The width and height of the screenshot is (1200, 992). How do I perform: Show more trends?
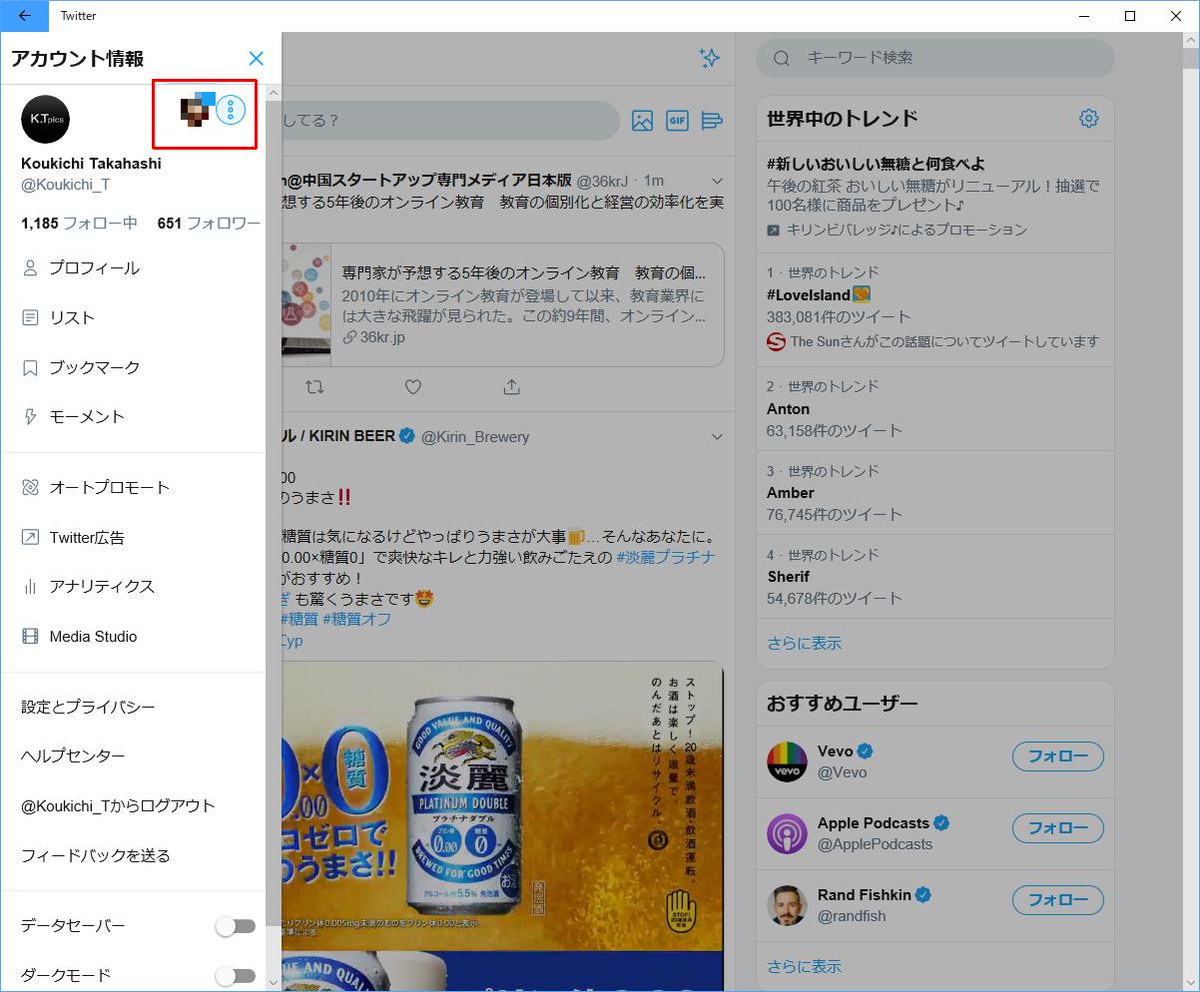tap(804, 643)
